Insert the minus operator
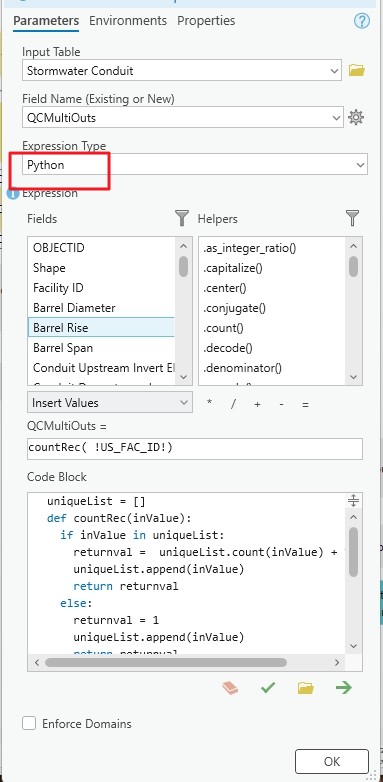The width and height of the screenshot is (383, 782). [281, 404]
